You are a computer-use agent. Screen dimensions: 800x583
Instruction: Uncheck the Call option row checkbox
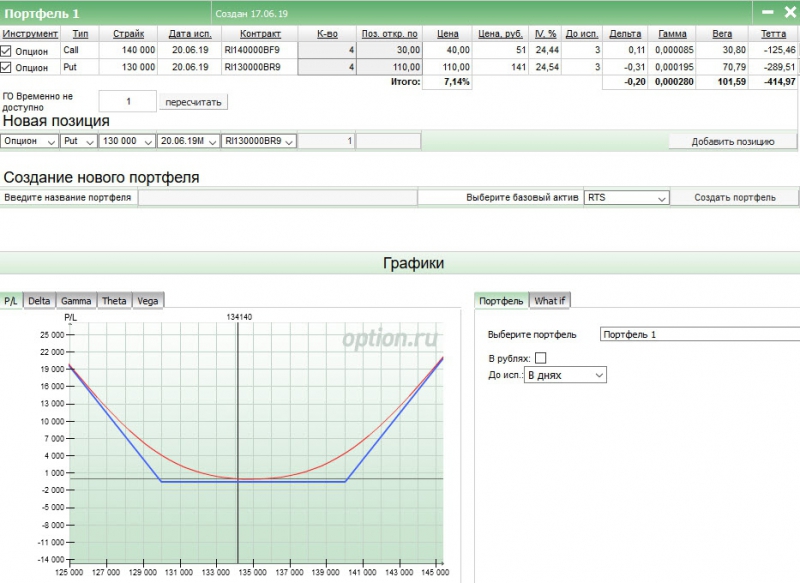7,49
